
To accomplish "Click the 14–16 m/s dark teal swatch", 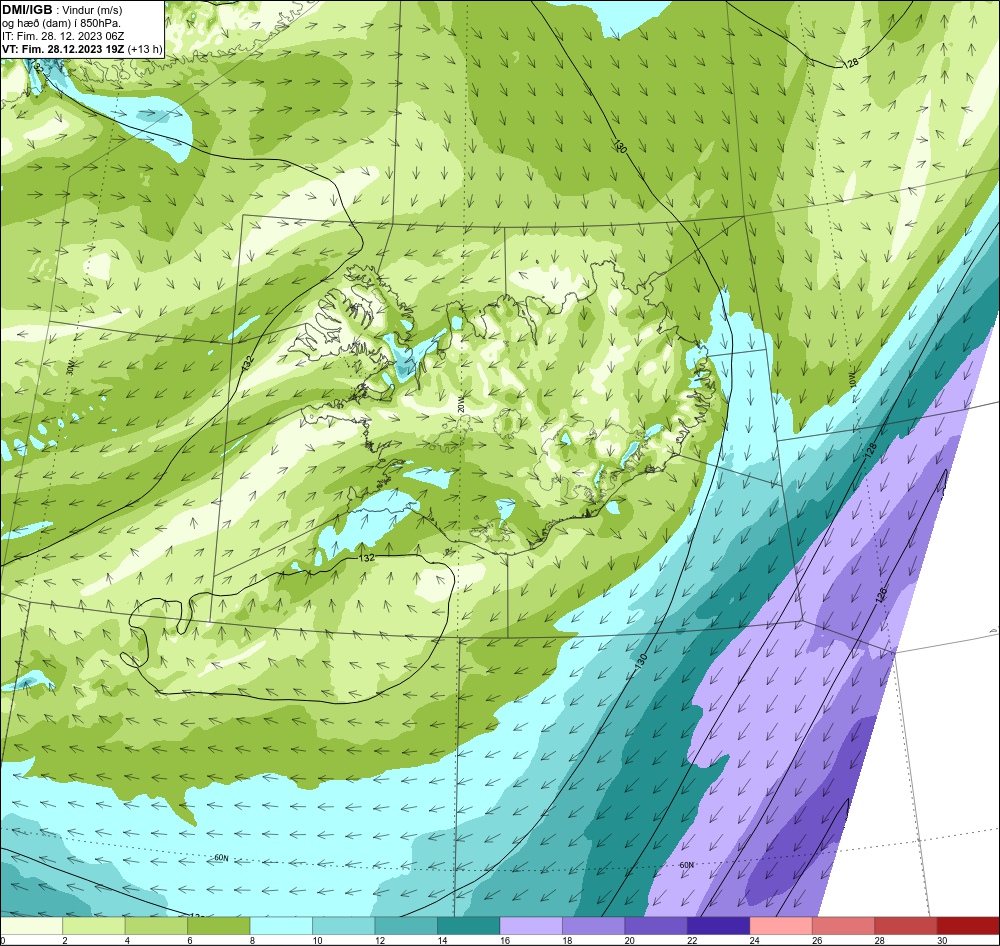I will click(x=469, y=926).
